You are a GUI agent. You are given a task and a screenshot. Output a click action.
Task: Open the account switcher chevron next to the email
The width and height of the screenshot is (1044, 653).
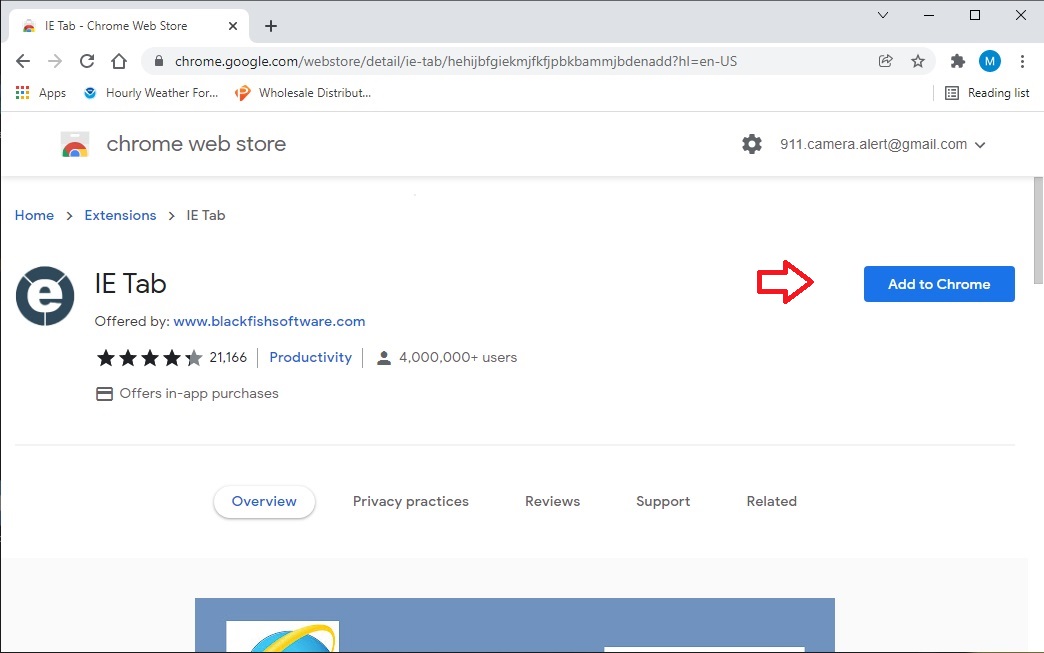tap(980, 143)
